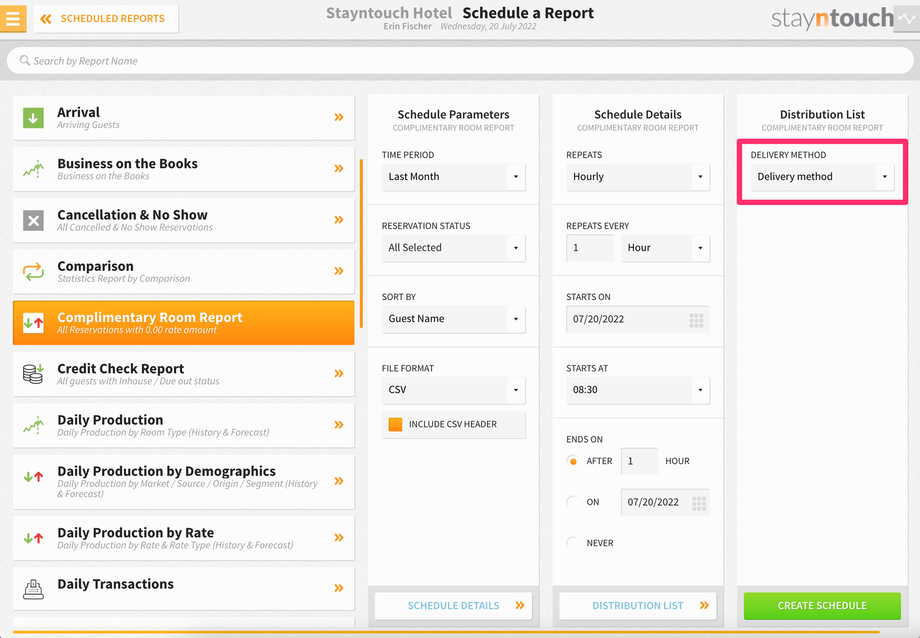Viewport: 920px width, 638px height.
Task: Select the Credit Check Report item
Action: click(x=184, y=374)
